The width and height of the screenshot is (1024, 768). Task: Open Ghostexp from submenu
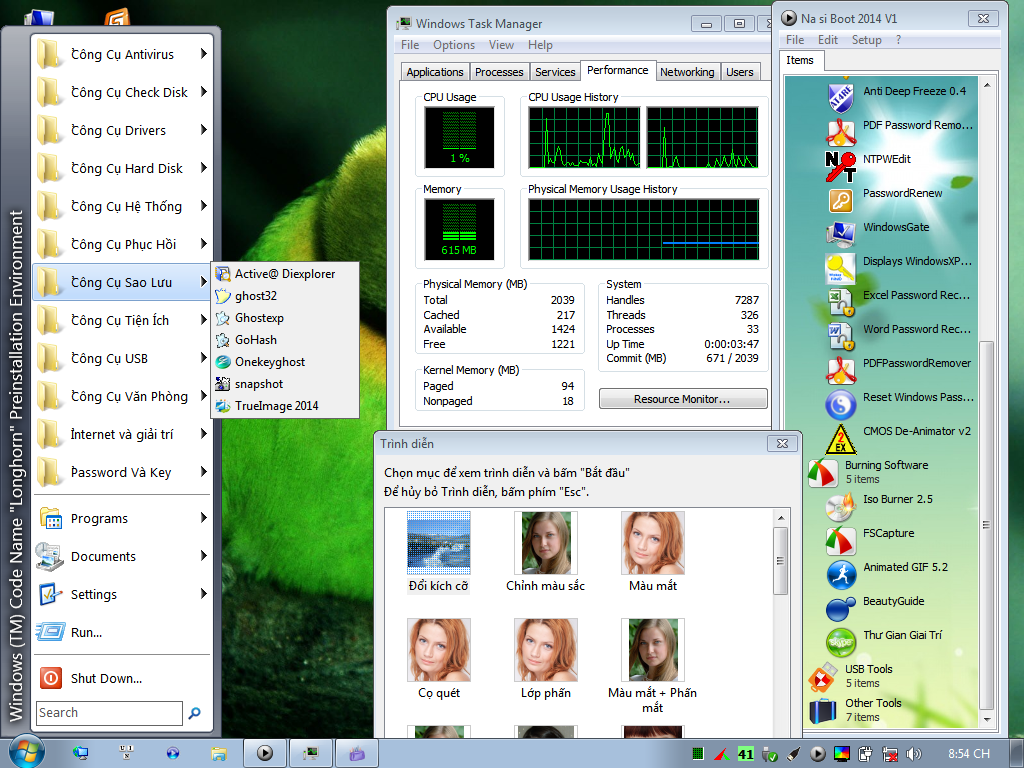pos(285,318)
